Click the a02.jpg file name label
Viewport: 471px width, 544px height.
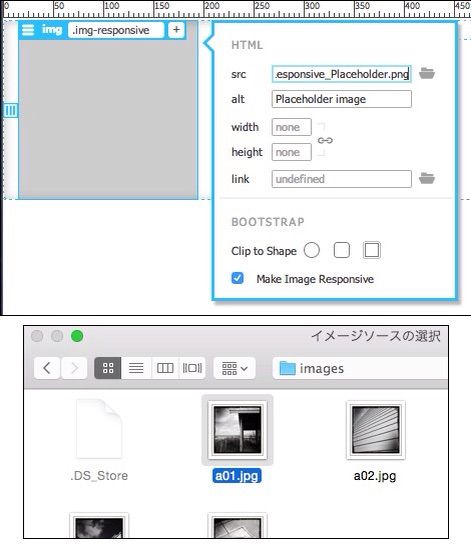pos(375,476)
